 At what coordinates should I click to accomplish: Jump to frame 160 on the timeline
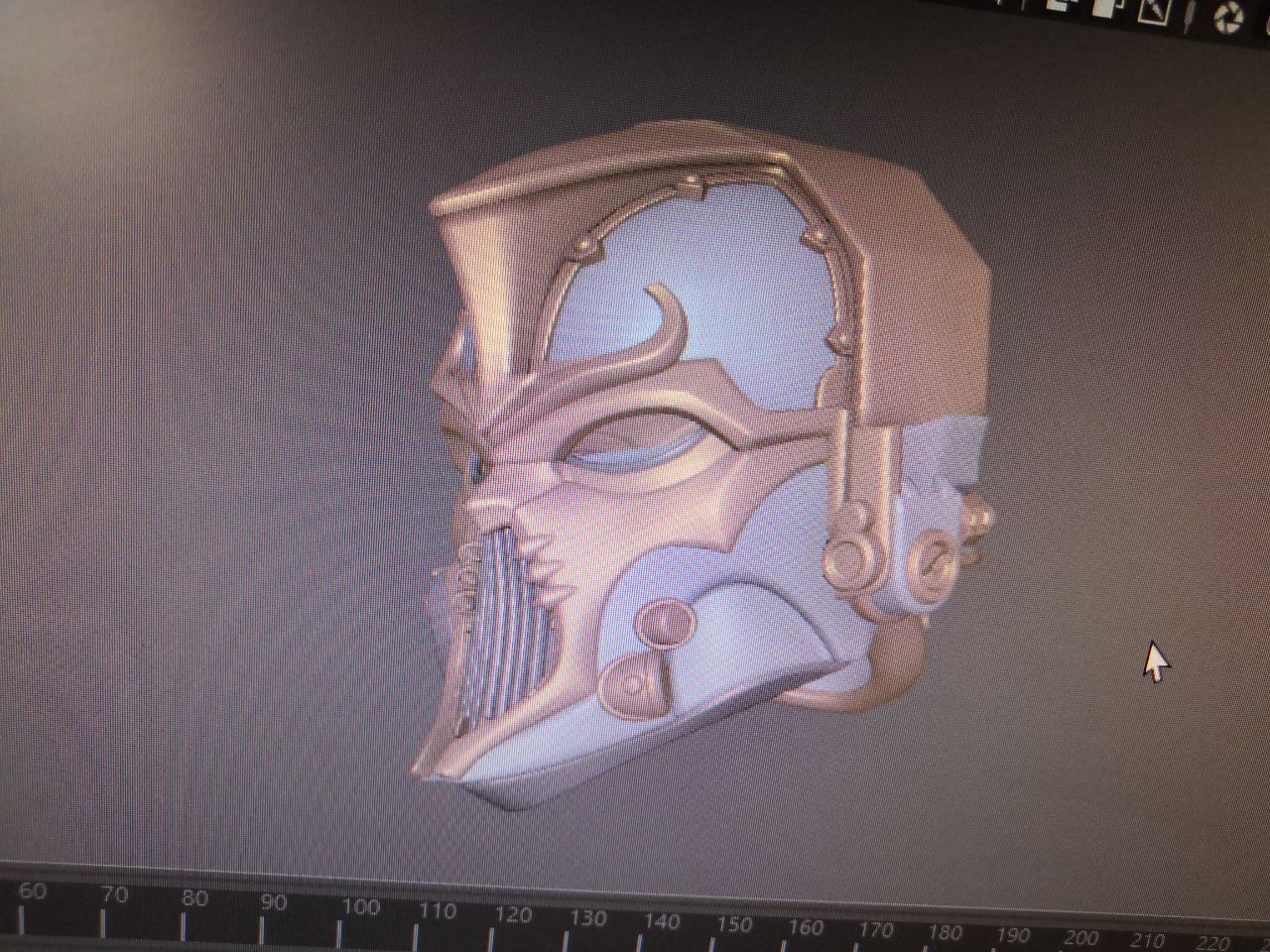805,928
